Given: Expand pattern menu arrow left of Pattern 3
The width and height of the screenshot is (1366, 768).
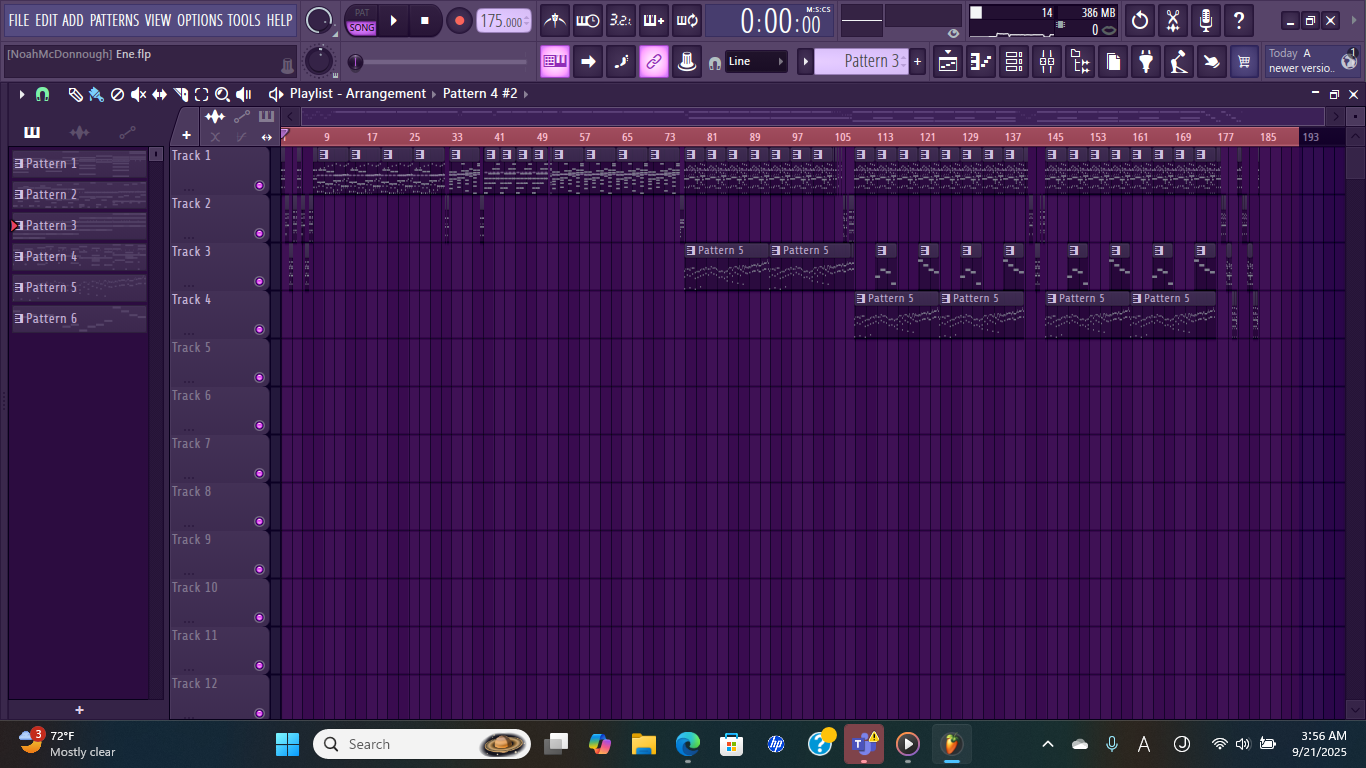Looking at the screenshot, I should point(805,61).
